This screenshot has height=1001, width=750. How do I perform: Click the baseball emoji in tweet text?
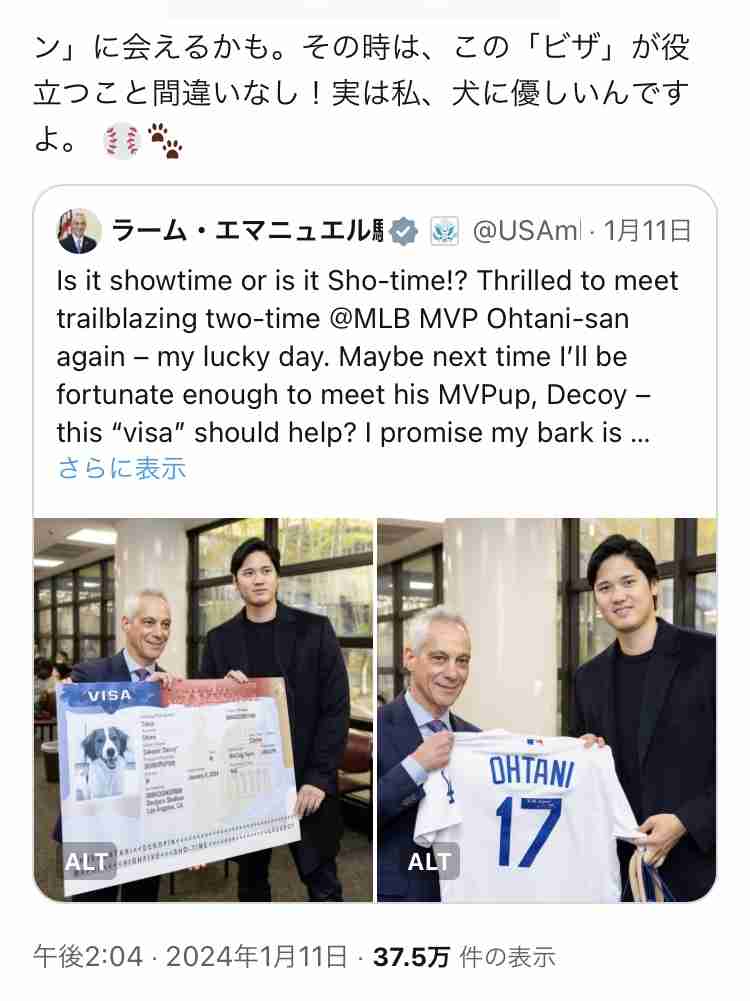coord(121,140)
